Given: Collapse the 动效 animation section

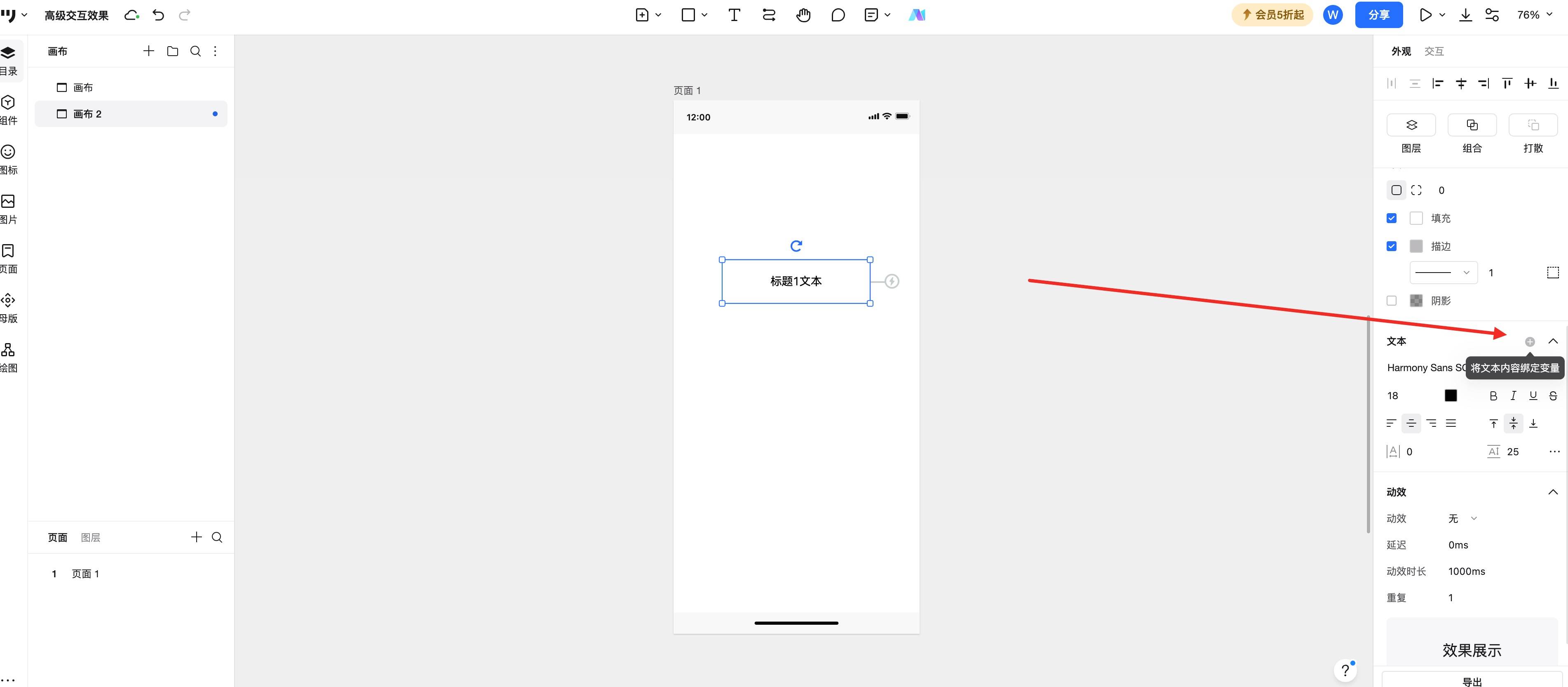Looking at the screenshot, I should pos(1553,492).
